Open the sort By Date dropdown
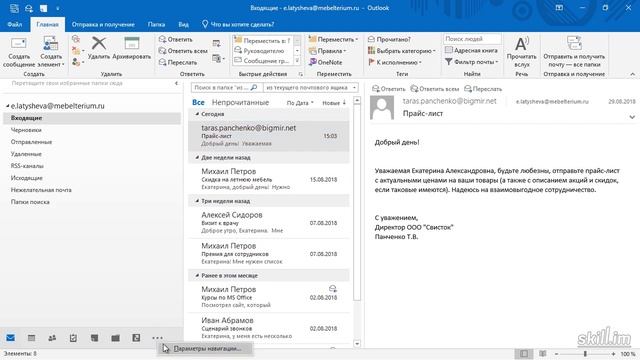 click(300, 103)
